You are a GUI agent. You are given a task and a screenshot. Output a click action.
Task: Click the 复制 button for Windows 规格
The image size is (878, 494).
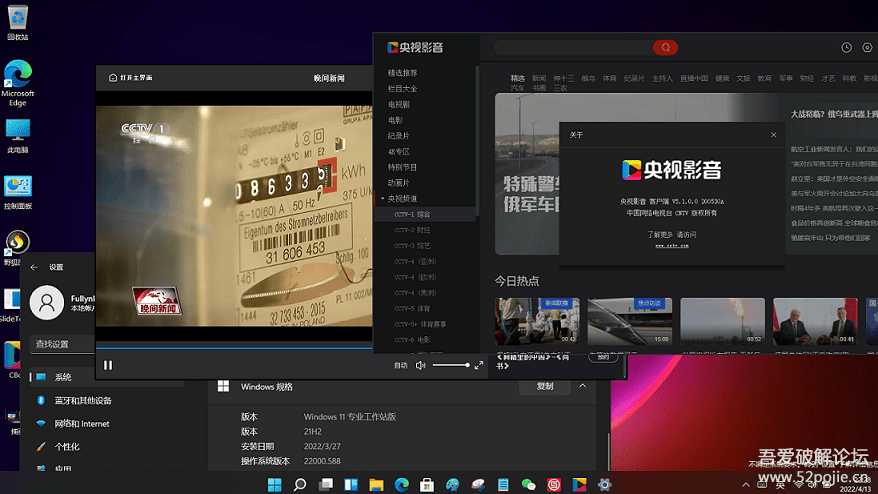pos(545,386)
